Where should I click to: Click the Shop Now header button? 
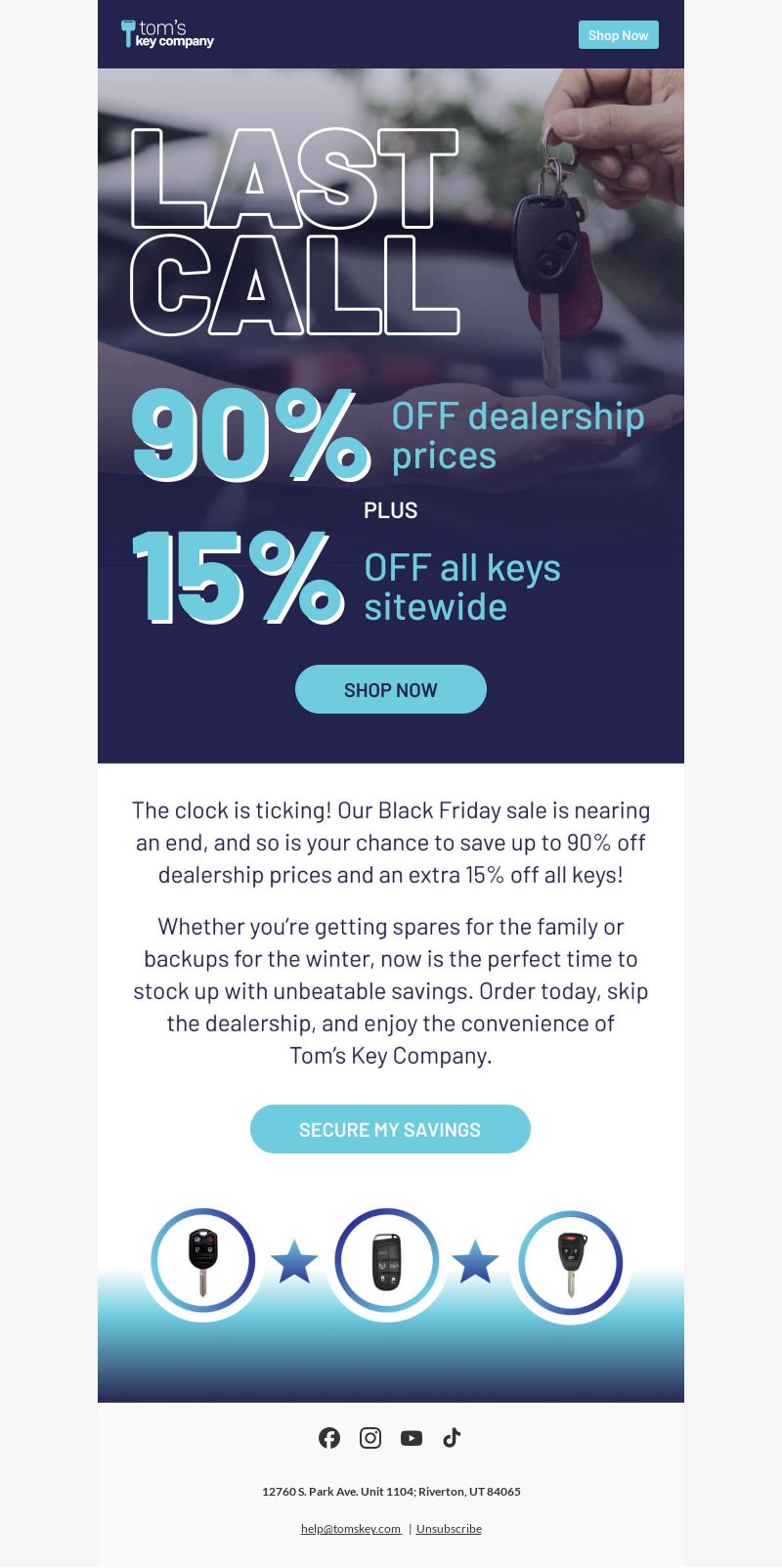[x=618, y=34]
